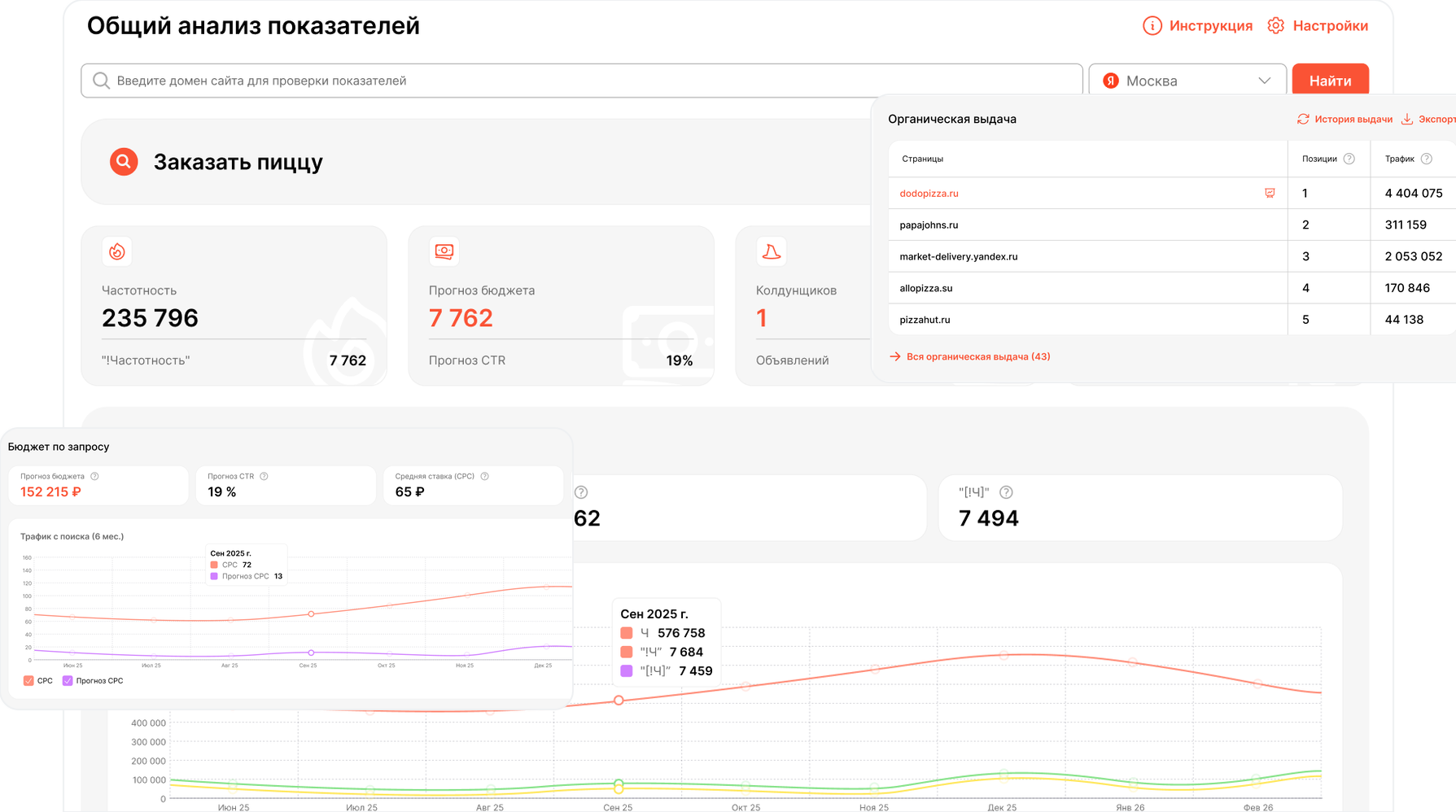This screenshot has width=1456, height=812.
Task: Click the Прогноз бюджета value 7 762
Action: click(x=461, y=318)
